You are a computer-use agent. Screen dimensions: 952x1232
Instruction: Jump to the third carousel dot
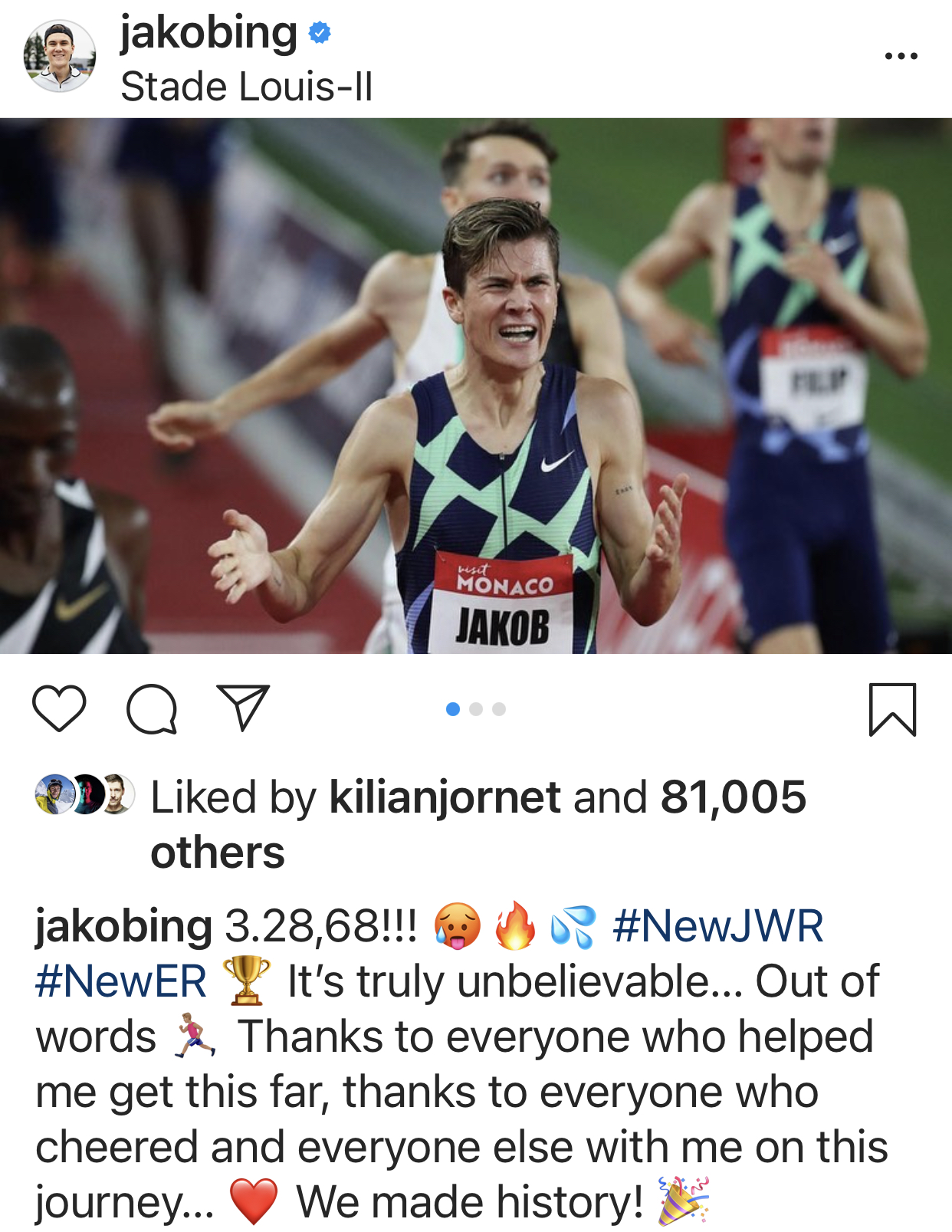[499, 709]
